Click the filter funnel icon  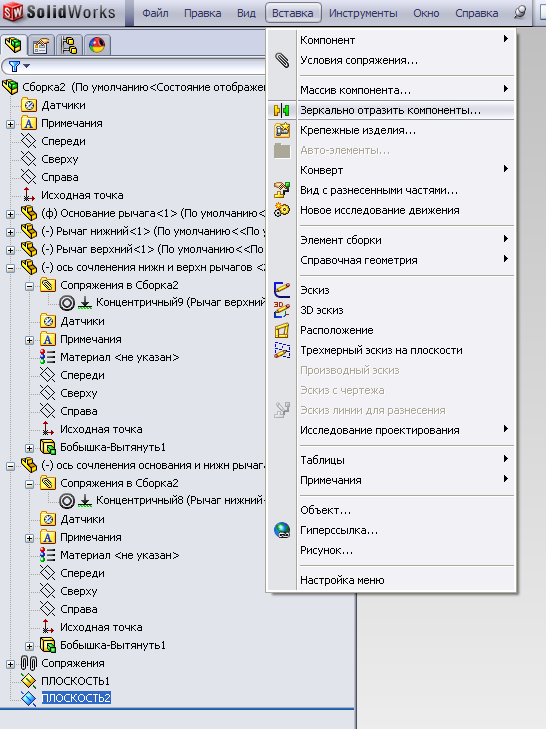point(14,66)
